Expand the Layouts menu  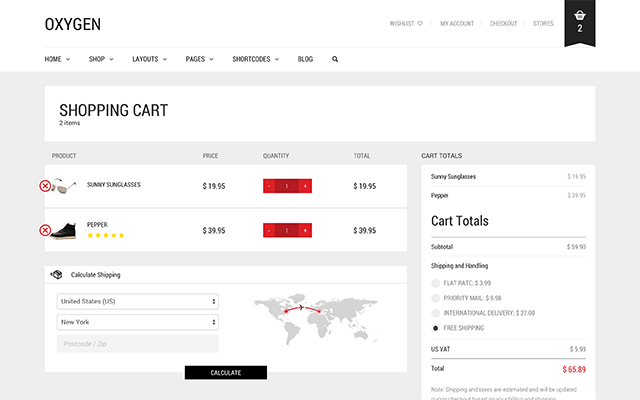click(149, 59)
